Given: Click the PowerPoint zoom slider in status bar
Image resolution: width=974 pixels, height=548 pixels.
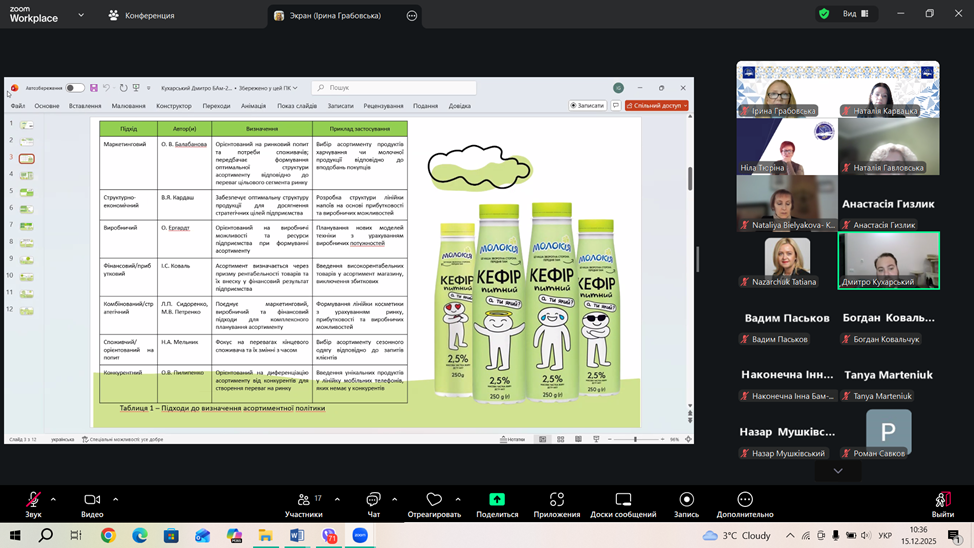Looking at the screenshot, I should (635, 439).
